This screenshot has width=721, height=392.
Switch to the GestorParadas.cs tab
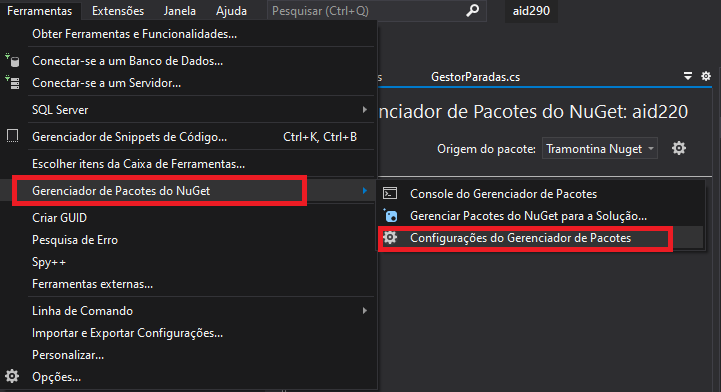tap(475, 77)
